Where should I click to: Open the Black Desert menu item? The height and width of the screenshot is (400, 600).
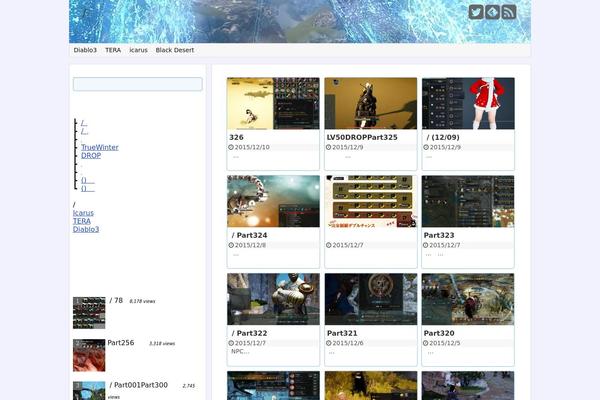(174, 50)
